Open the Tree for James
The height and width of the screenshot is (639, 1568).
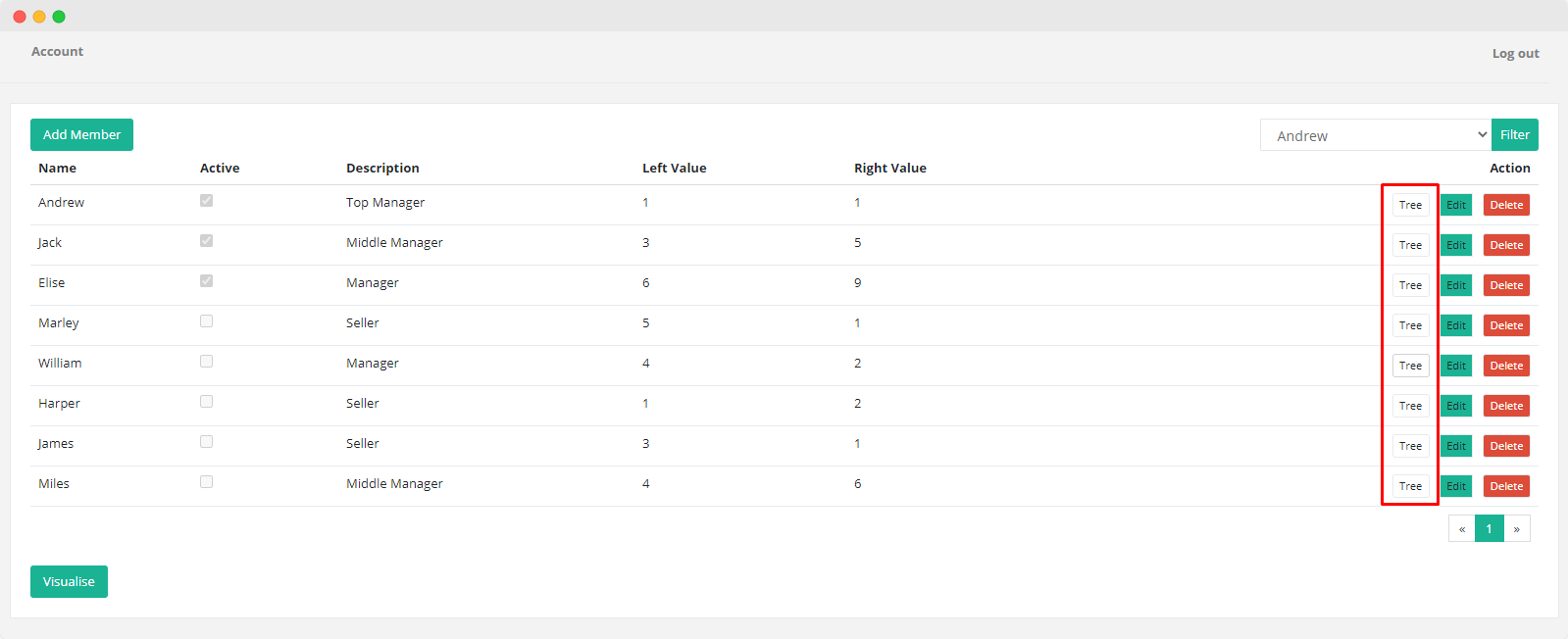click(x=1410, y=446)
